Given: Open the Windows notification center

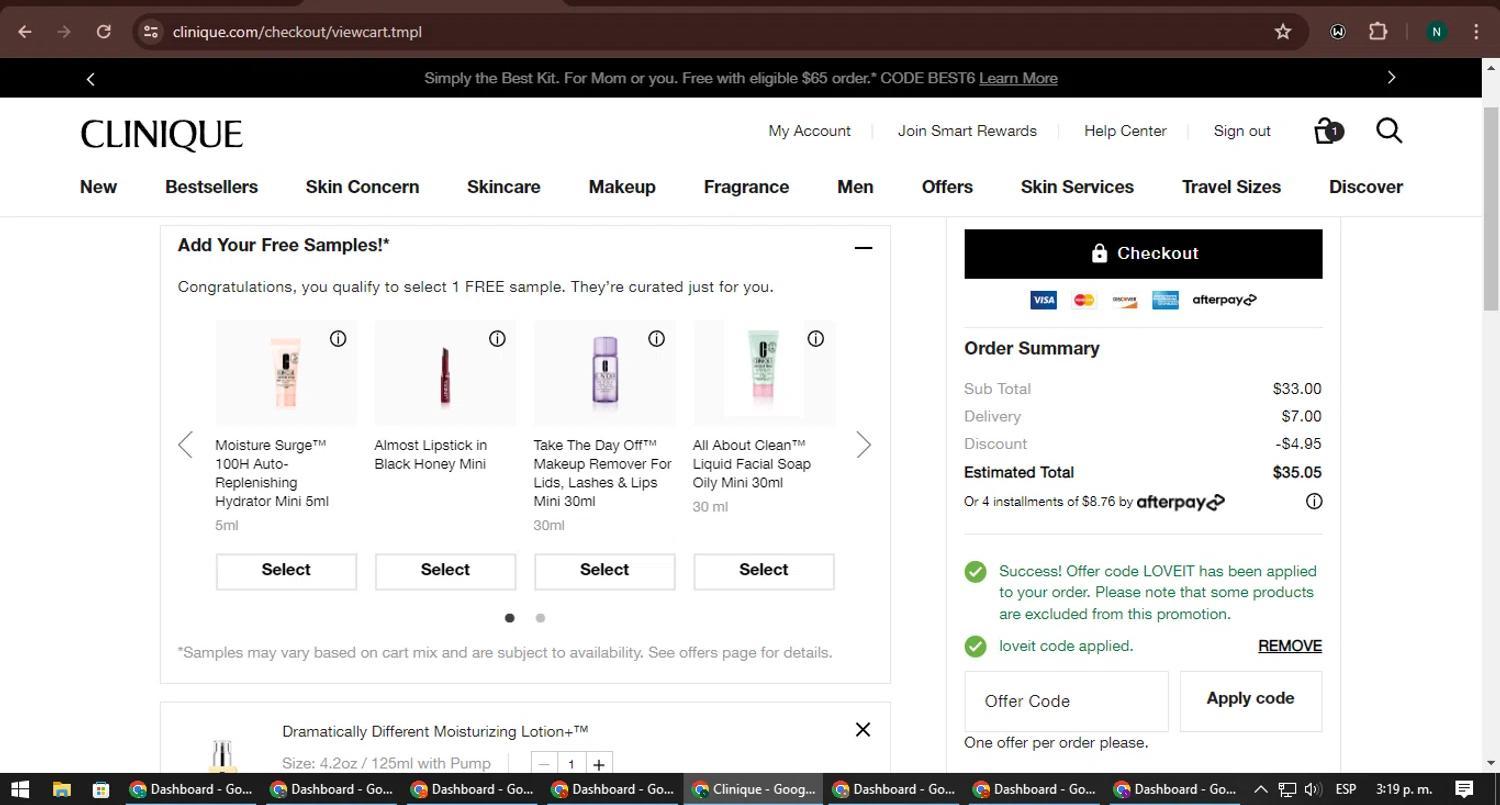Looking at the screenshot, I should click(1464, 789).
